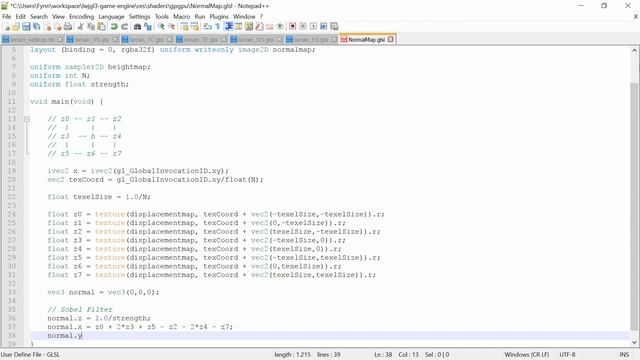Screen dimensions: 640x360
Task: Click Run a Macro Multiple Times icon
Action: pyautogui.click(x=324, y=27)
